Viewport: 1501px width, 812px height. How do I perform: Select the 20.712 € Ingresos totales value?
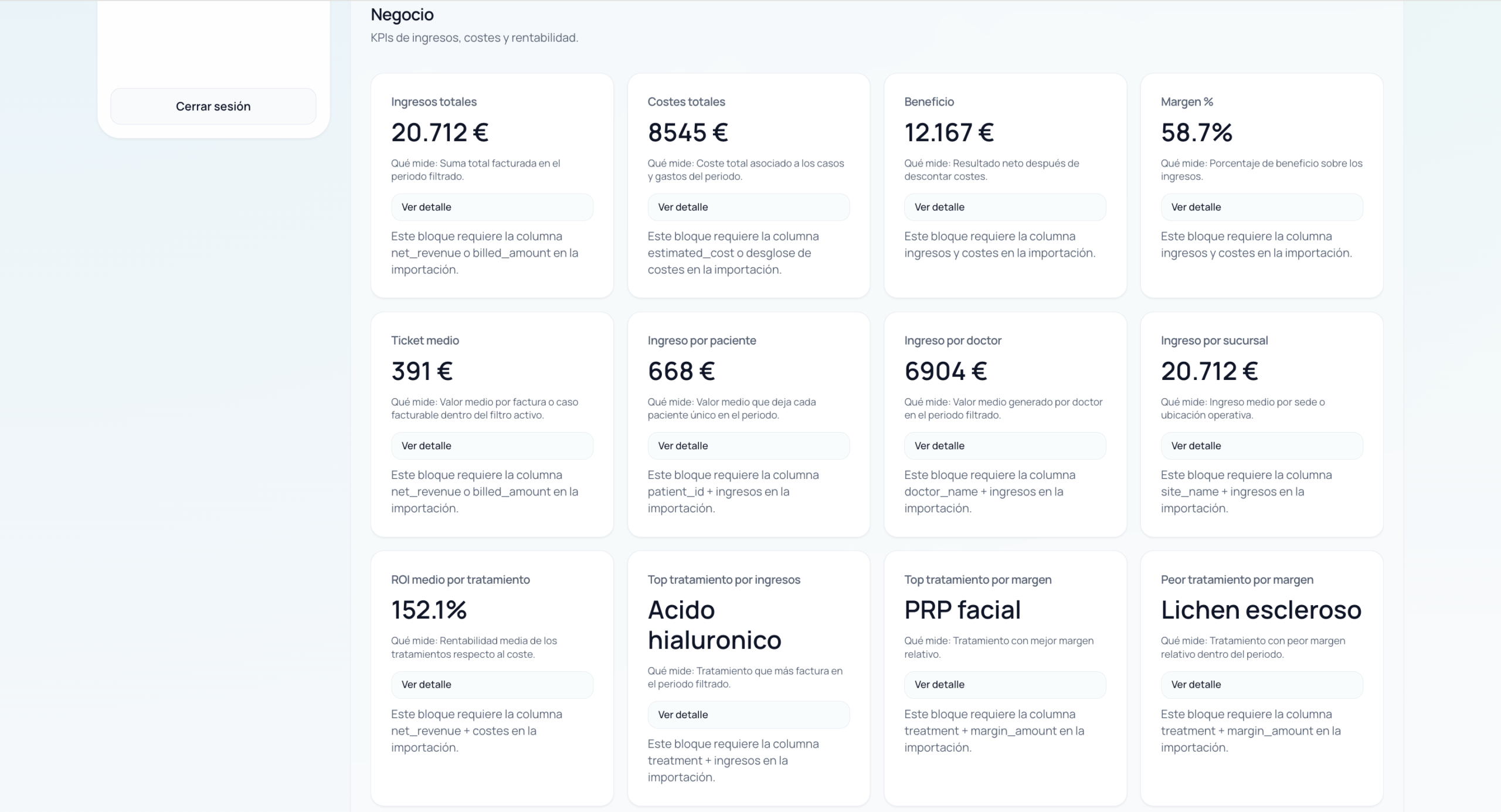point(440,132)
